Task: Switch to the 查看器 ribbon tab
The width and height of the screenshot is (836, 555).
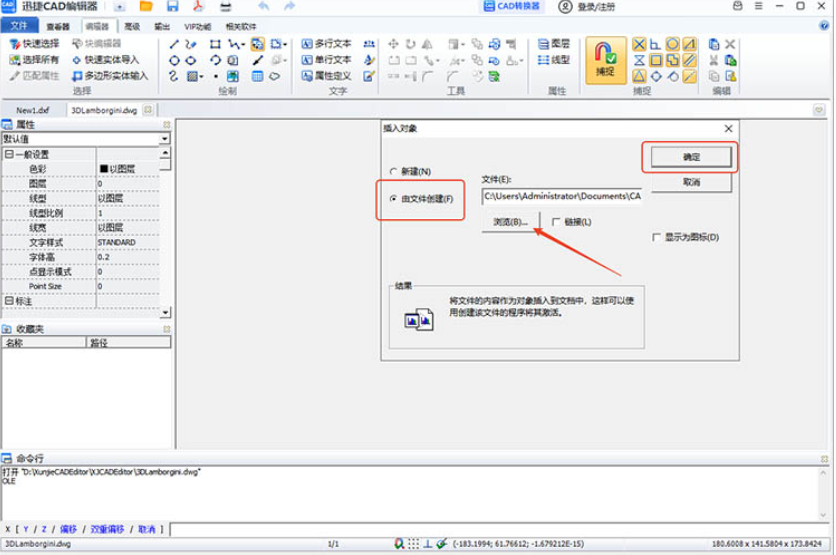Action: pyautogui.click(x=59, y=27)
